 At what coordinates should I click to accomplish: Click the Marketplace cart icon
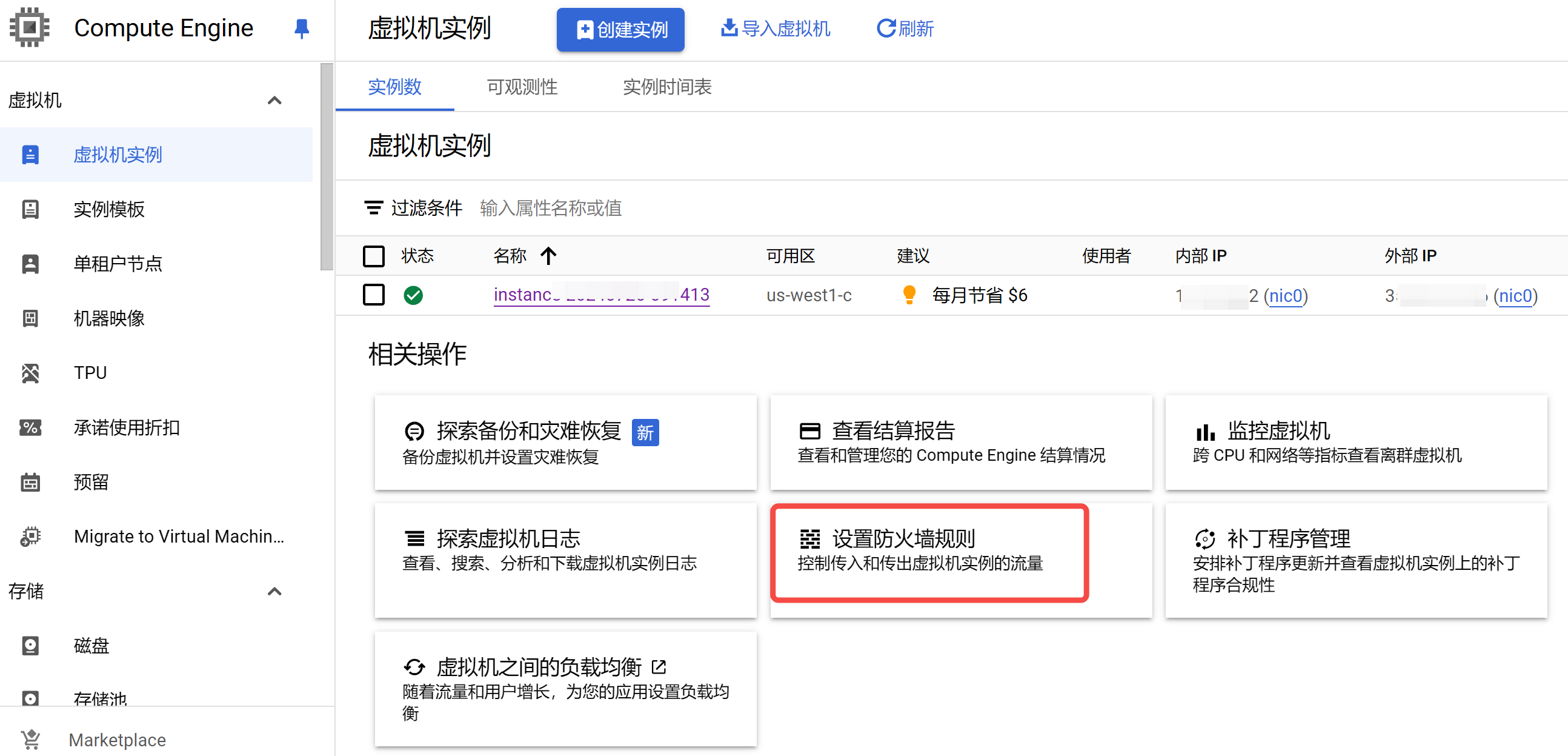tap(30, 740)
